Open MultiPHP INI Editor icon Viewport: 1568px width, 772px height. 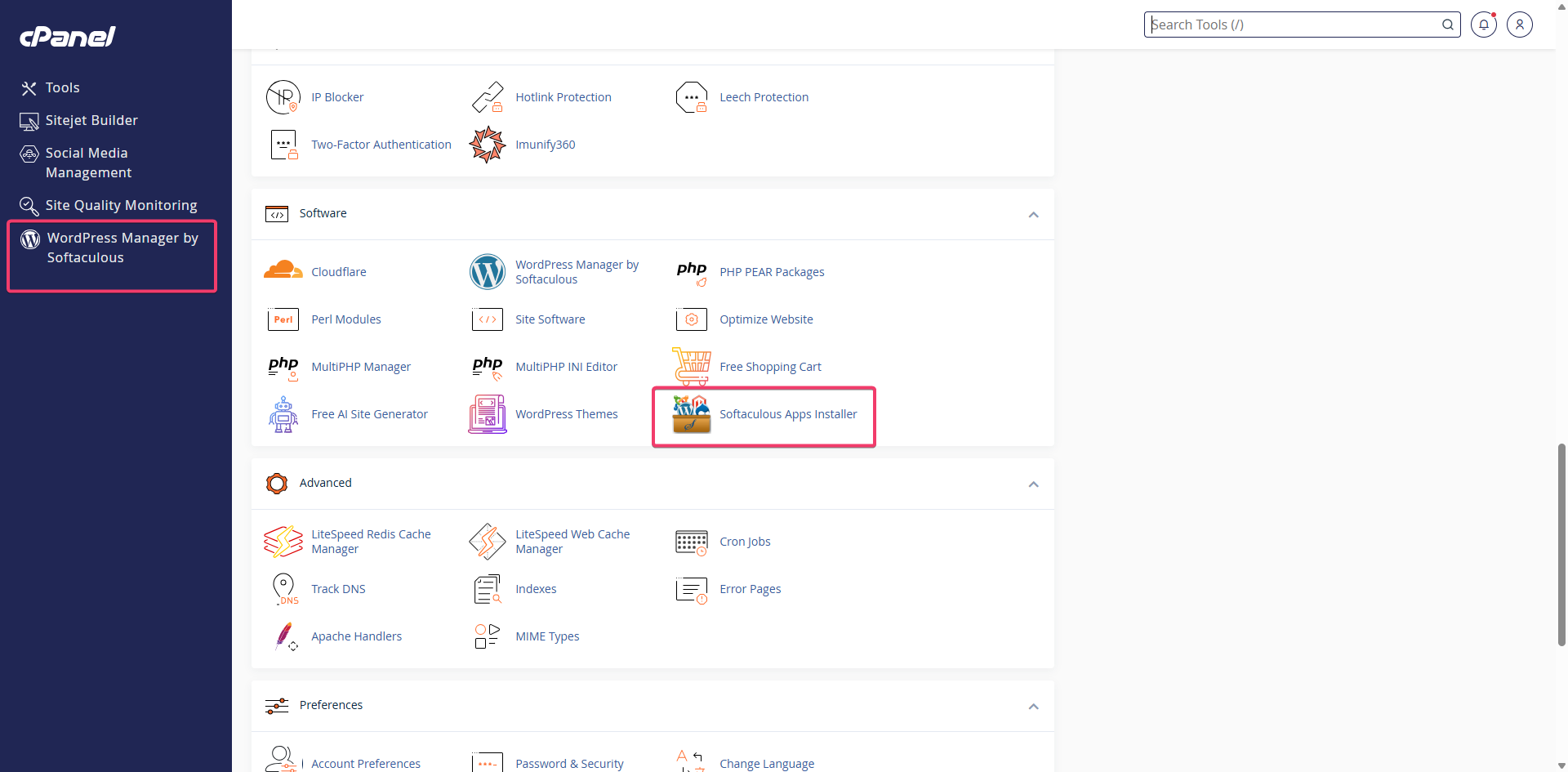pyautogui.click(x=488, y=368)
